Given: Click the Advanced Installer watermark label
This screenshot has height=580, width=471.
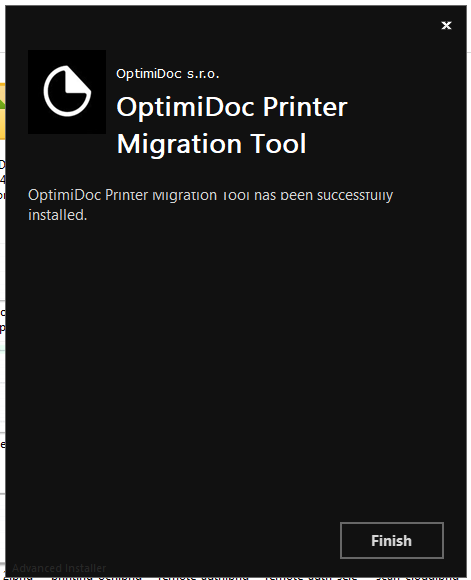Looking at the screenshot, I should (59, 568).
